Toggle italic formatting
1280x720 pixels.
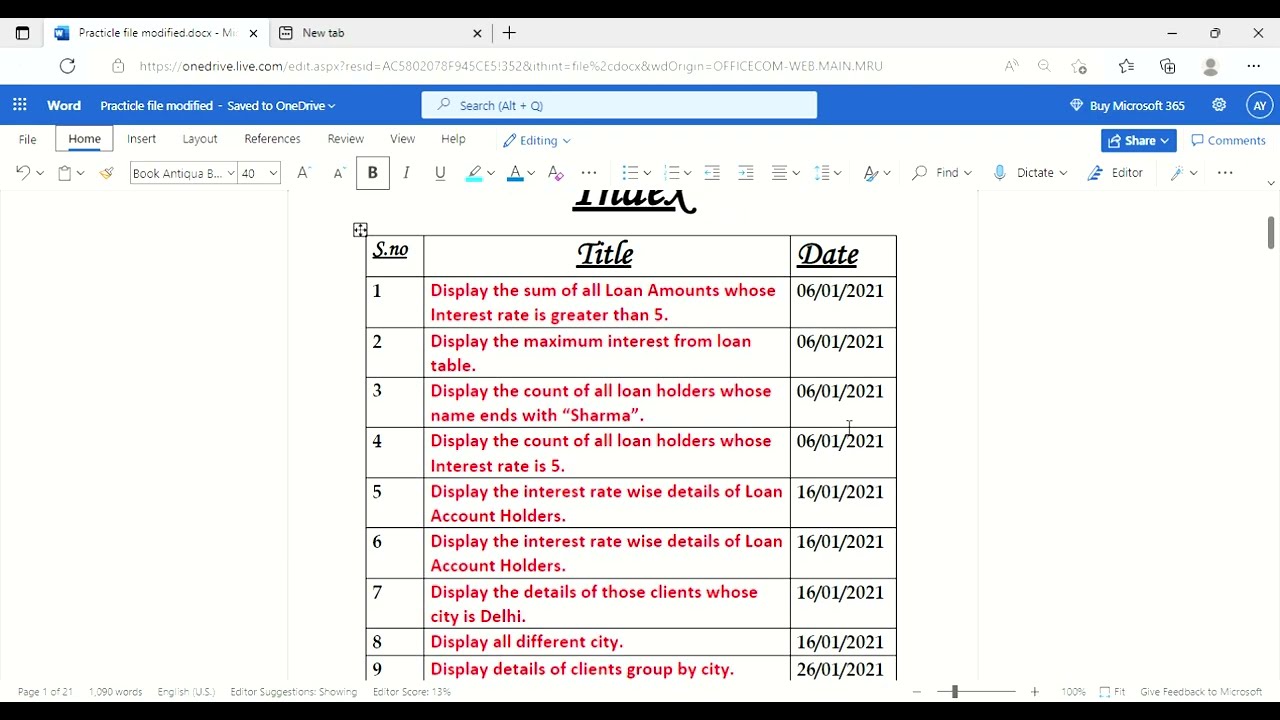pyautogui.click(x=406, y=173)
